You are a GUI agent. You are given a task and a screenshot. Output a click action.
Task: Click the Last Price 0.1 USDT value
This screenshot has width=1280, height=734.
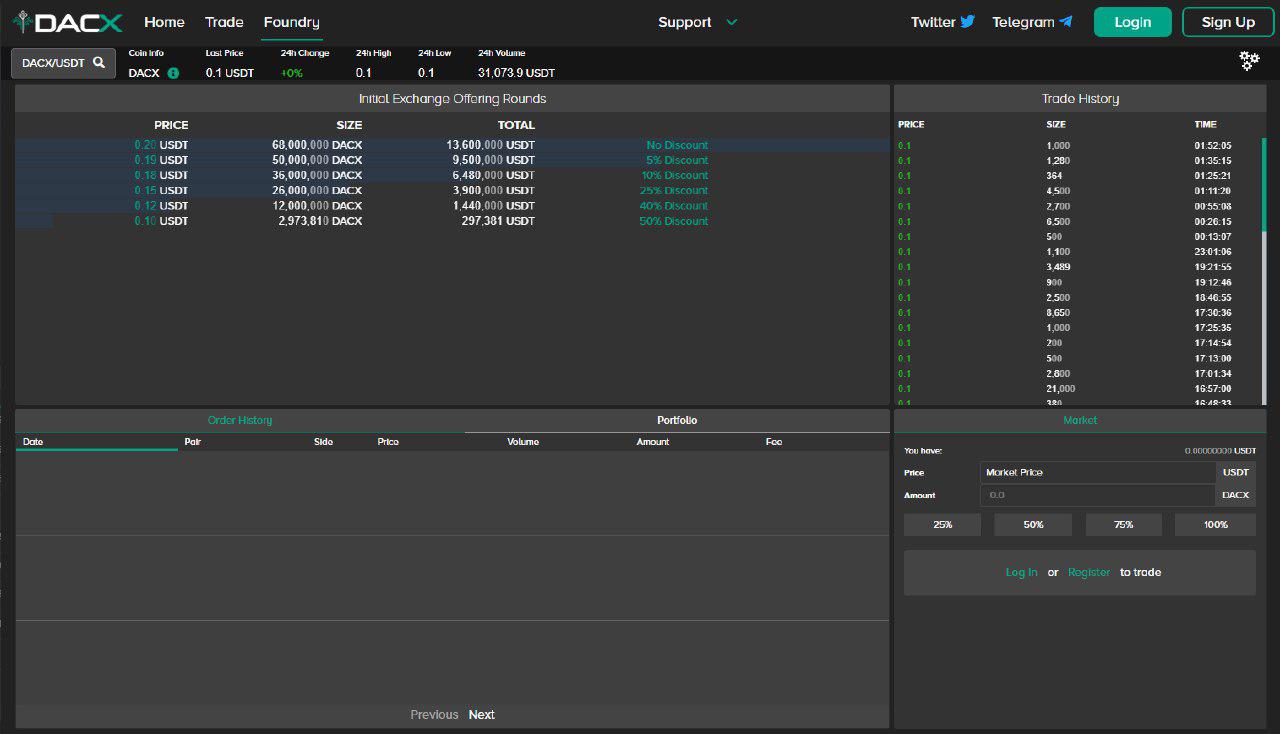pos(230,73)
